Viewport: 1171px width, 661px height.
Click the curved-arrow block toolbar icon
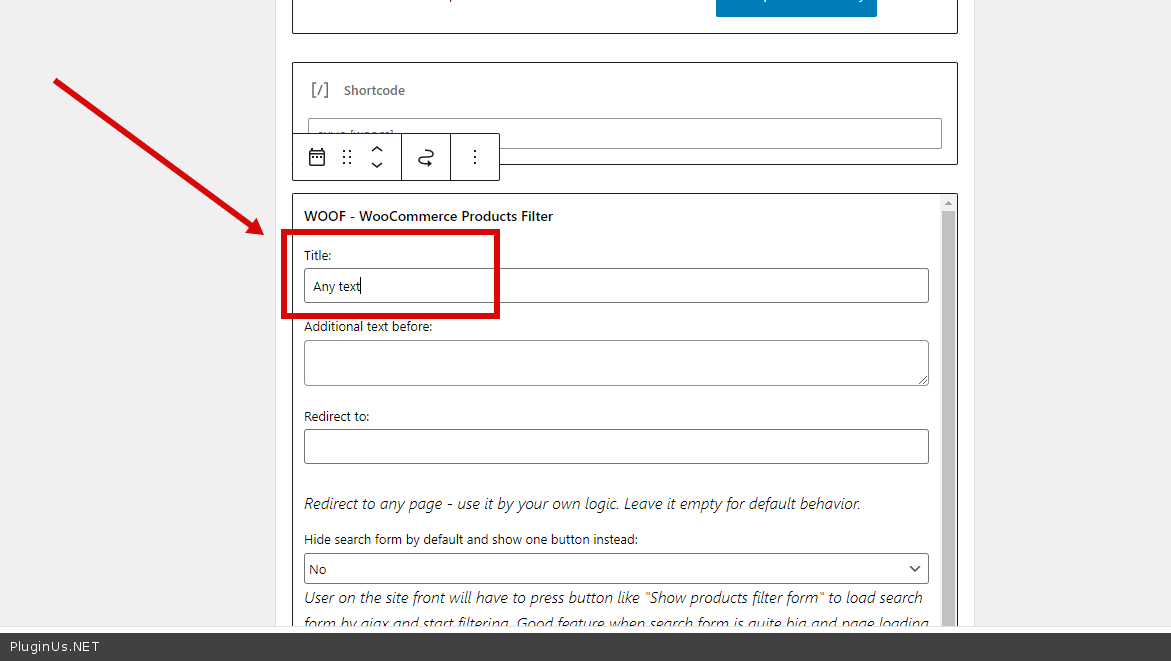pos(426,157)
